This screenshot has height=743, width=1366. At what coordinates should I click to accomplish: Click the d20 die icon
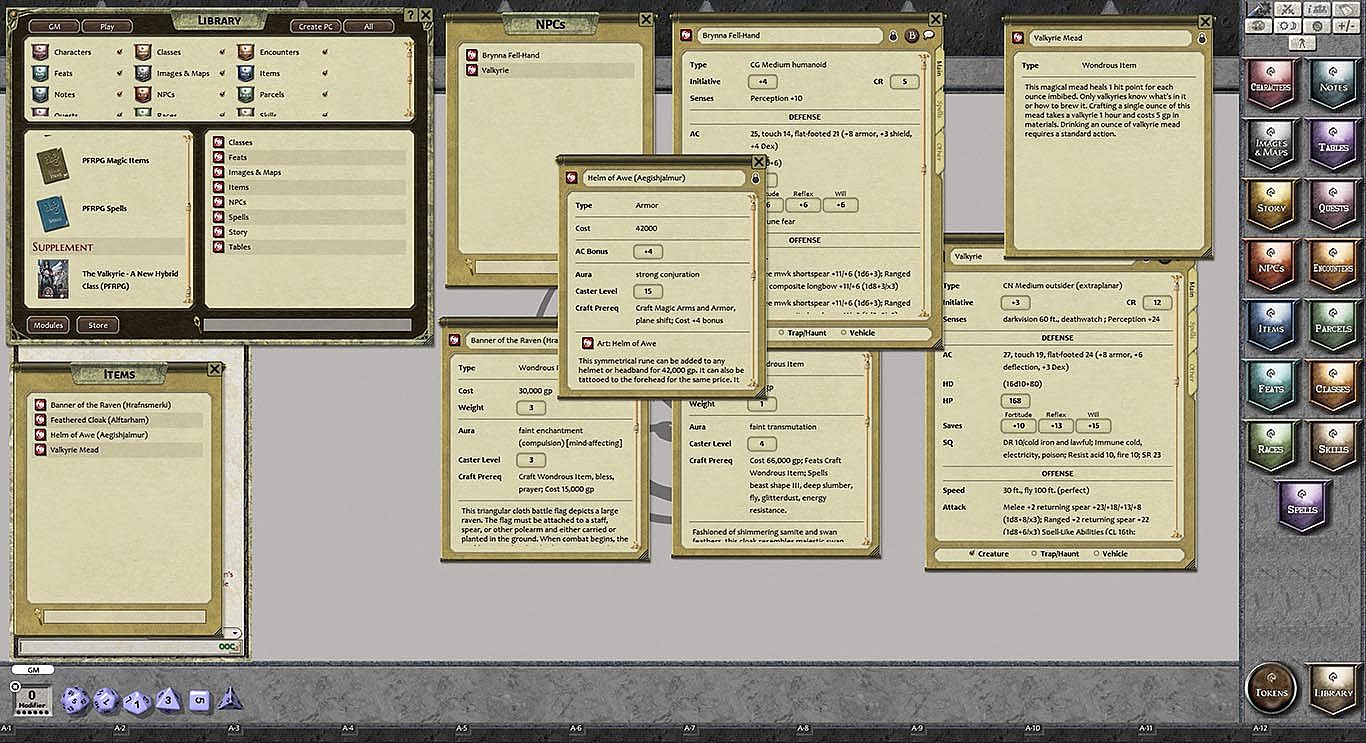75,700
